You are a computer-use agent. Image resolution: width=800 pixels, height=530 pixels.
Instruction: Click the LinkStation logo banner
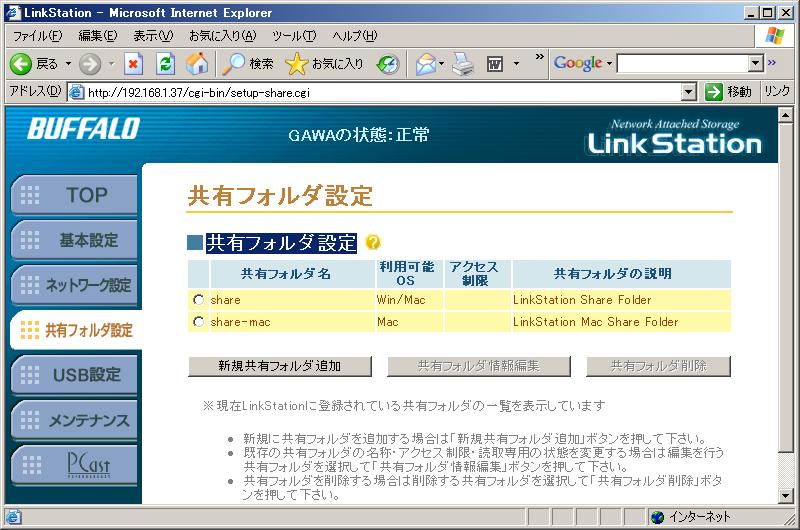tap(674, 137)
